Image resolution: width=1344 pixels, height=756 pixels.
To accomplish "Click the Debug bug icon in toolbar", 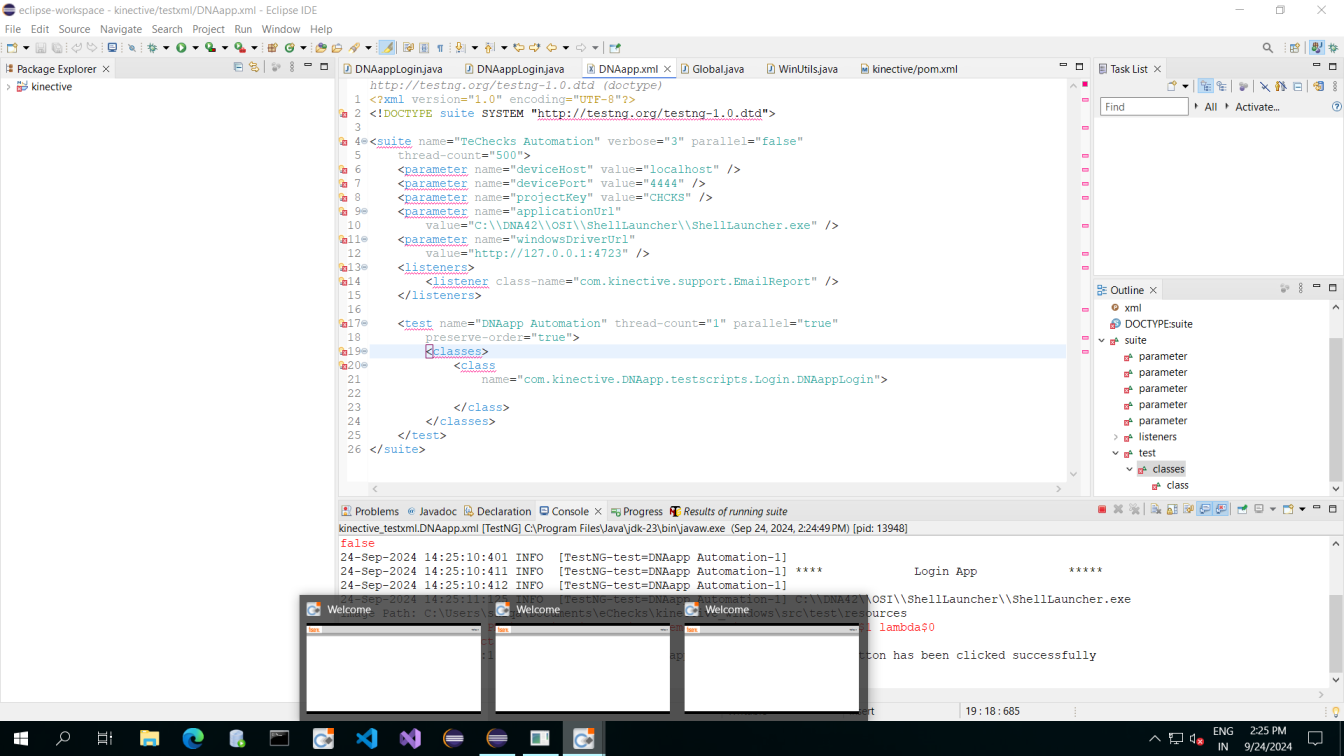I will click(153, 47).
